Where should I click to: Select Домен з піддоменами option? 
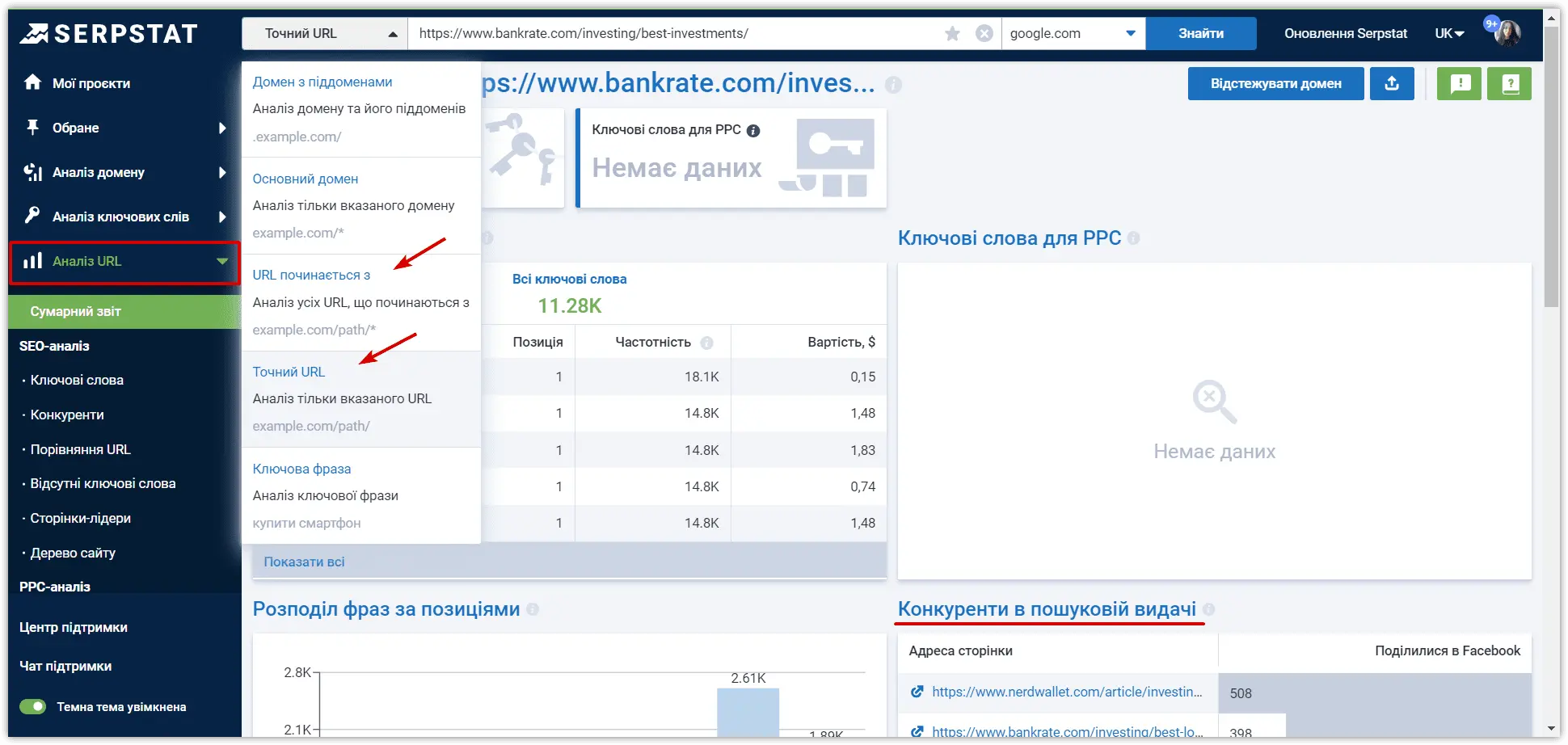click(x=322, y=82)
